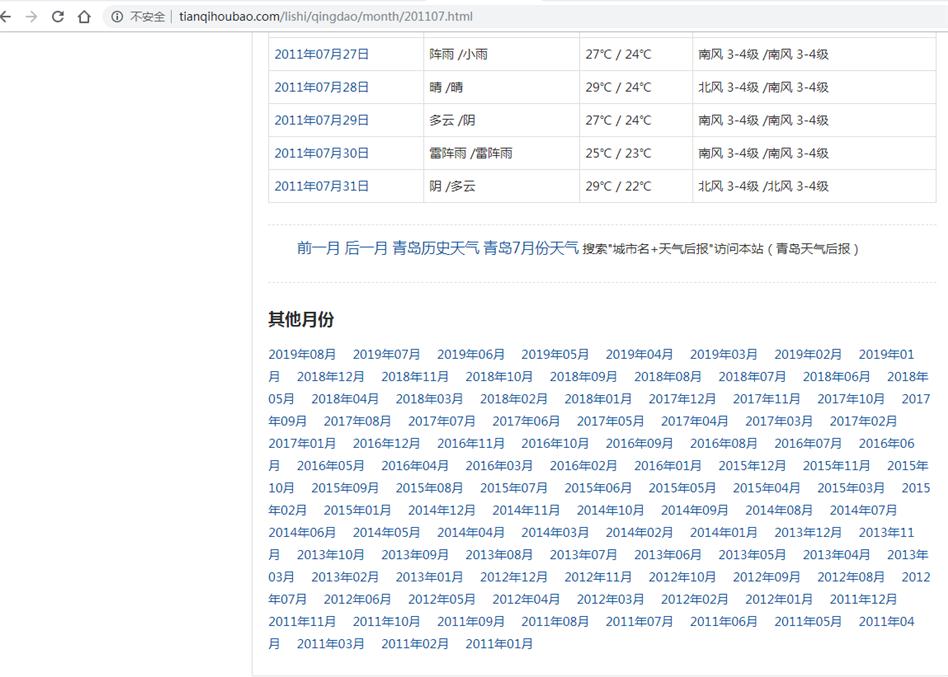The width and height of the screenshot is (948, 677).
Task: Open the 2014年12月 month link
Action: [442, 510]
